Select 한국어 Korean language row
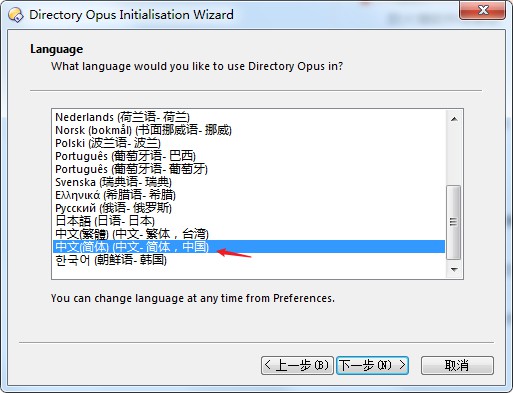The width and height of the screenshot is (513, 393). (x=249, y=260)
